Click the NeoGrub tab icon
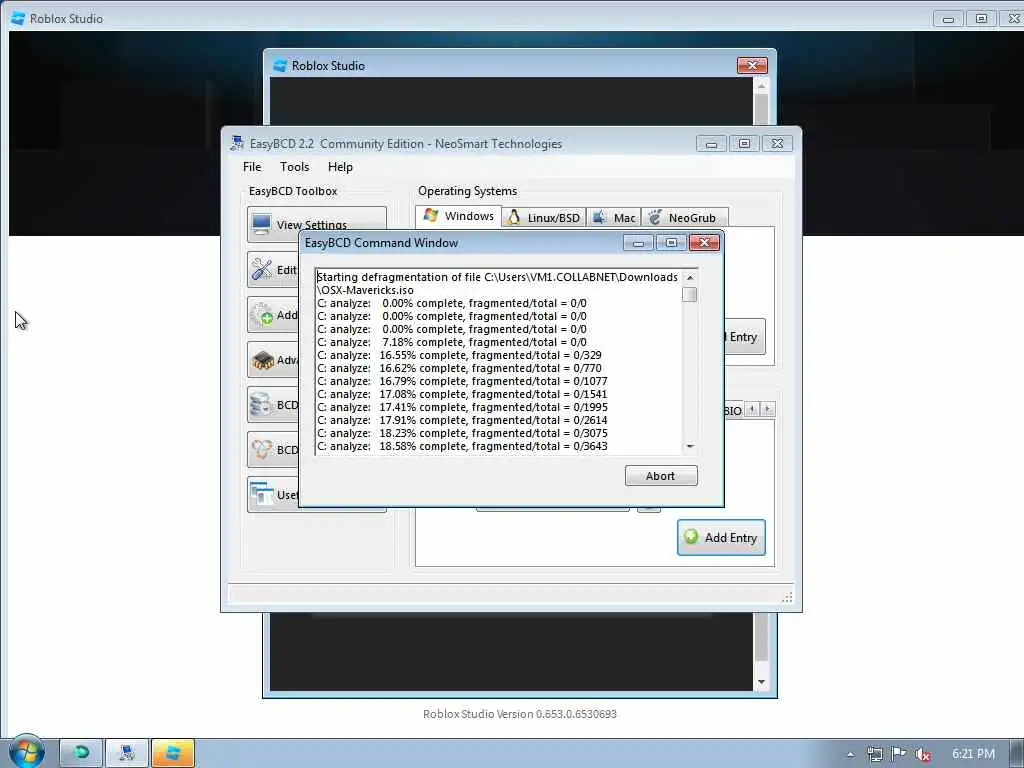The width and height of the screenshot is (1024, 768). pyautogui.click(x=654, y=217)
